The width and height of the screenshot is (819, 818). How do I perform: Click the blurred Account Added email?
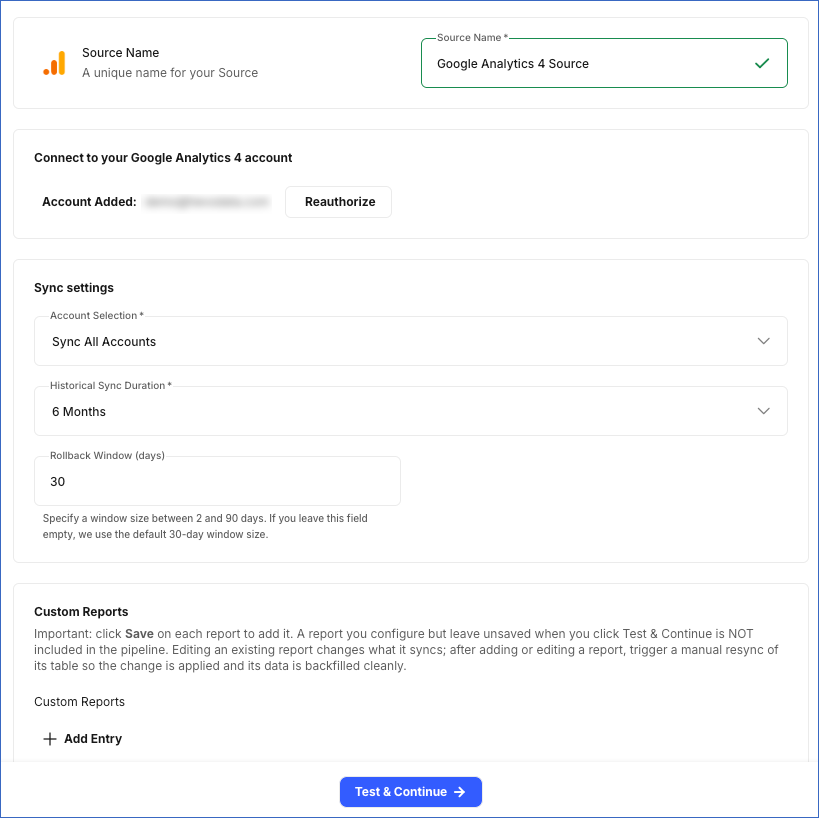pos(207,202)
